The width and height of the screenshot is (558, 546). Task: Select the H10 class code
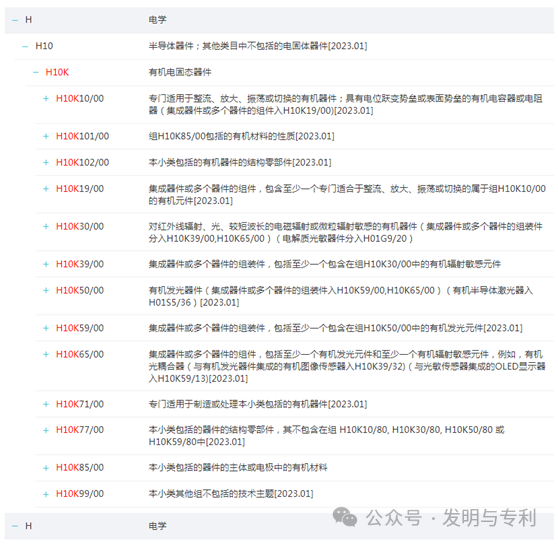(44, 46)
